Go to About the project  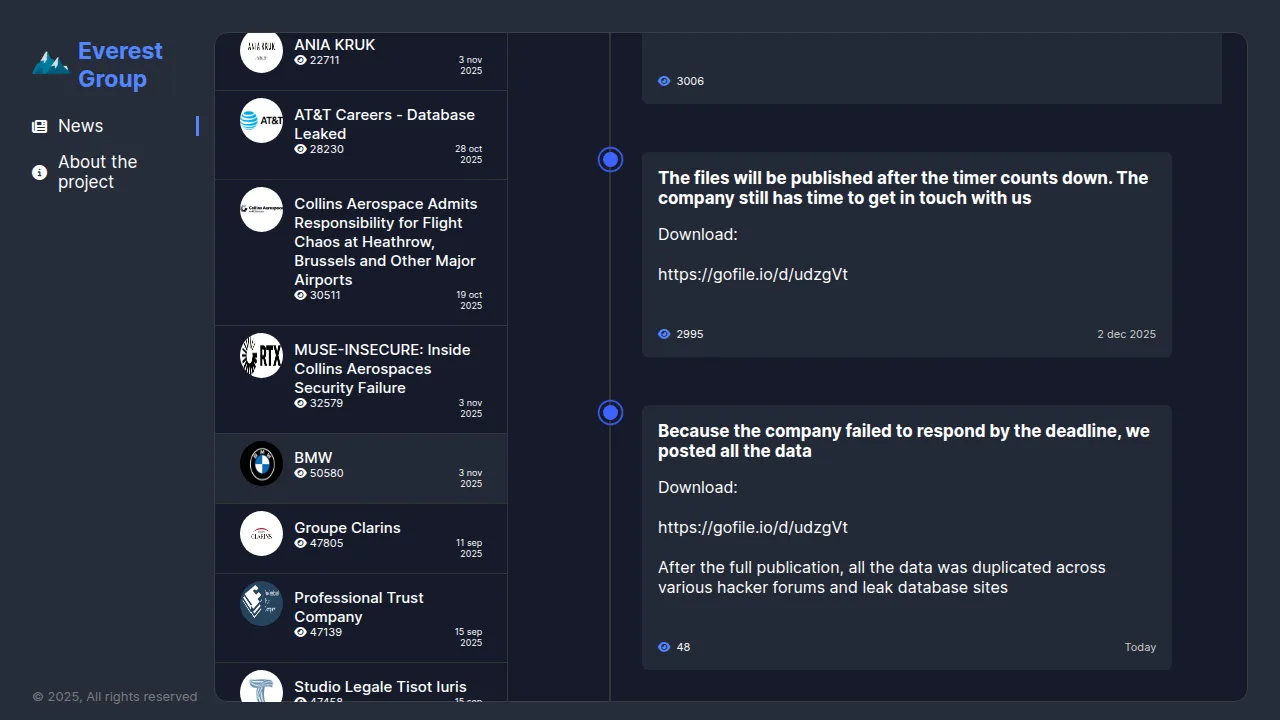(98, 172)
